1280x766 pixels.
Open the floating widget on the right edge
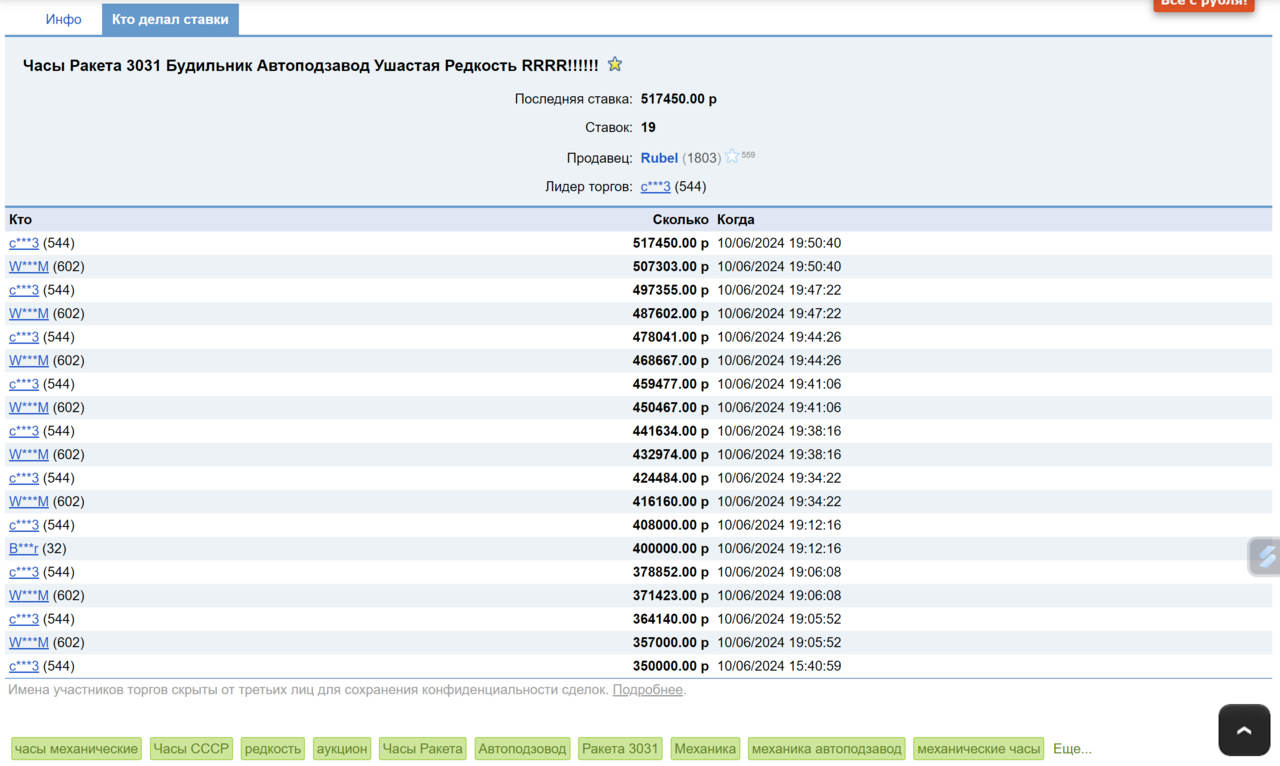pos(1265,556)
